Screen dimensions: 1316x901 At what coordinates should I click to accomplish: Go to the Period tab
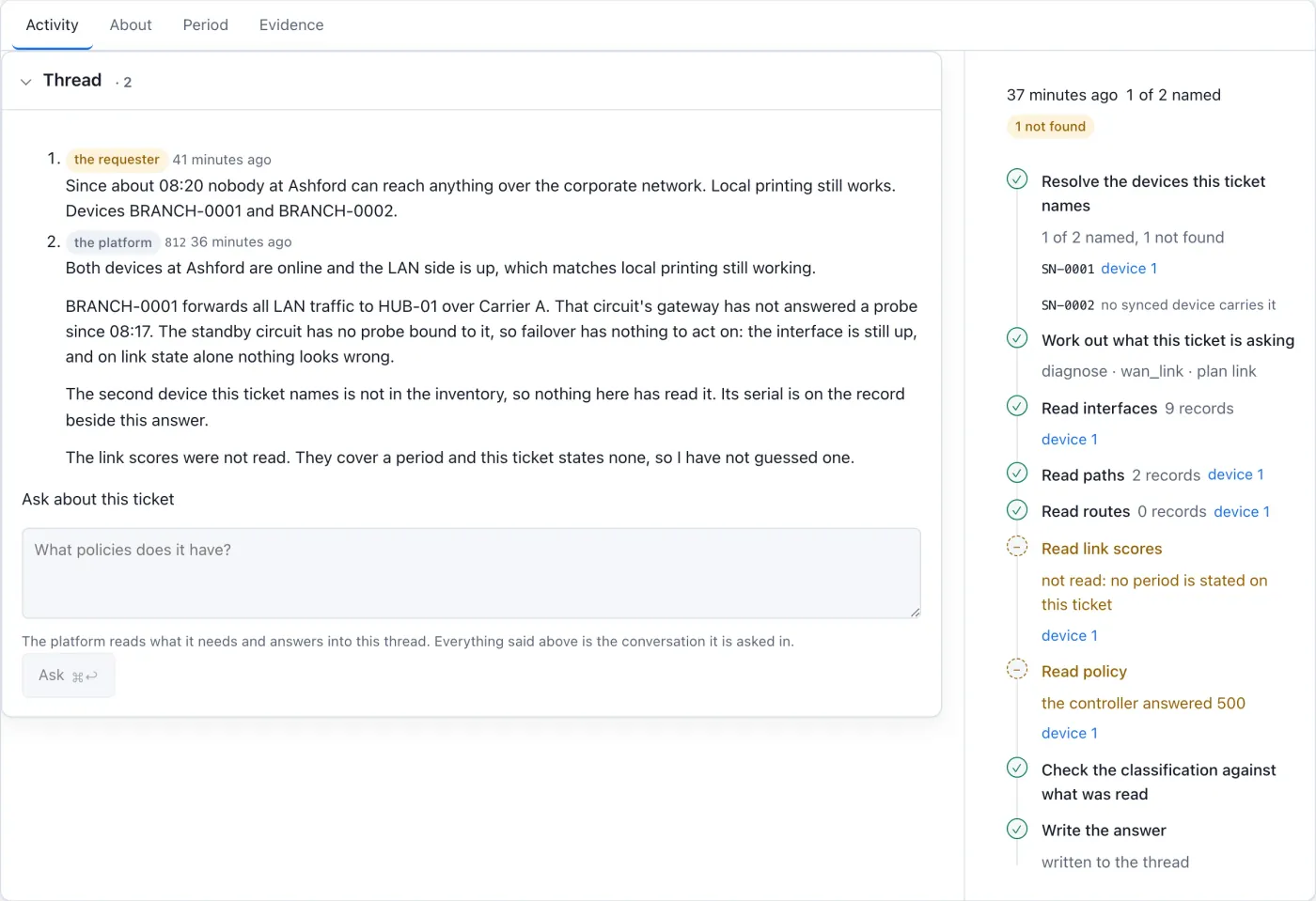205,25
